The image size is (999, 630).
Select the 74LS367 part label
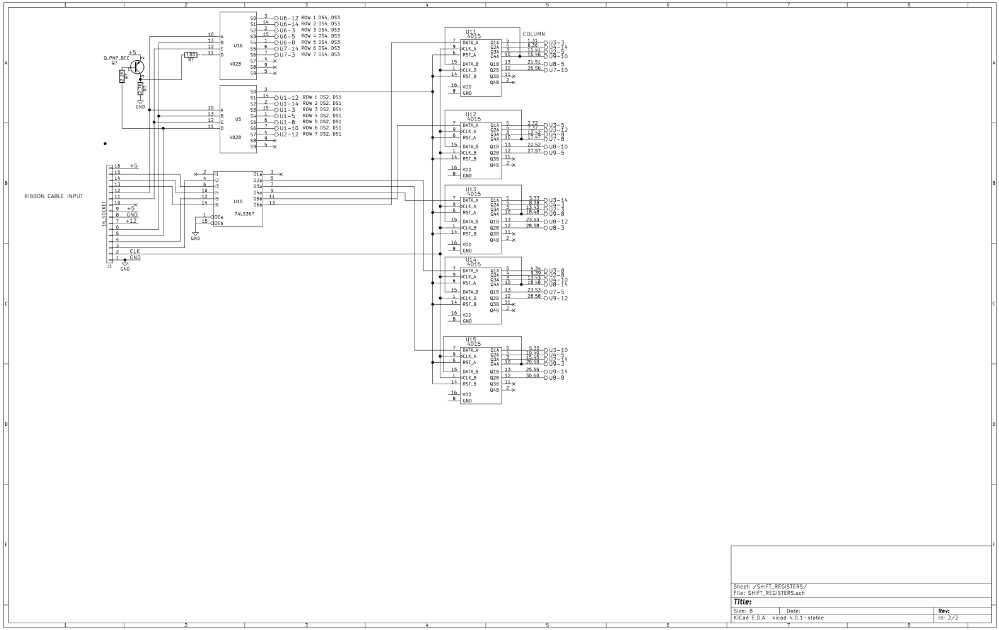click(x=246, y=214)
